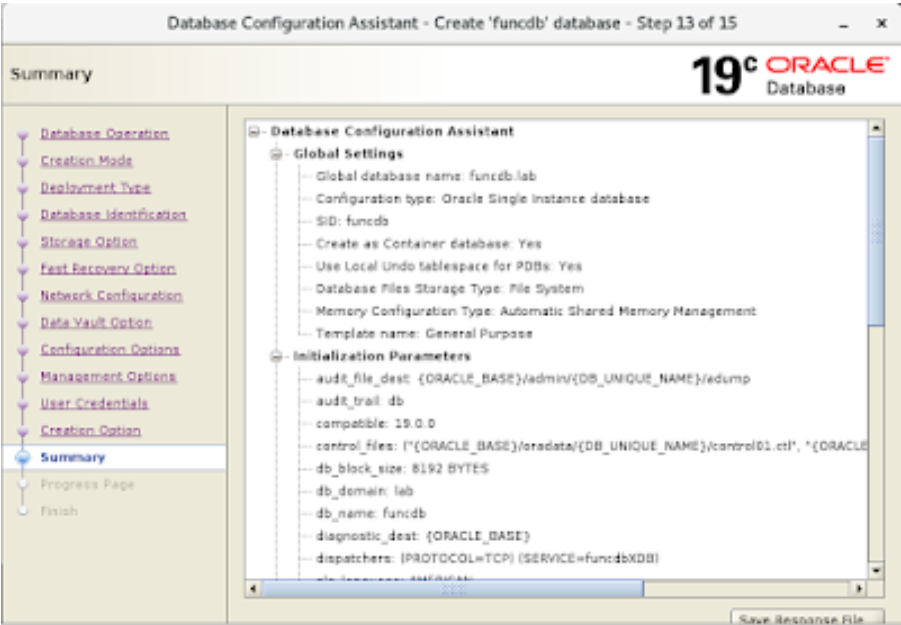Open the Configuration Options step
Screen dimensions: 901x625
[110, 349]
